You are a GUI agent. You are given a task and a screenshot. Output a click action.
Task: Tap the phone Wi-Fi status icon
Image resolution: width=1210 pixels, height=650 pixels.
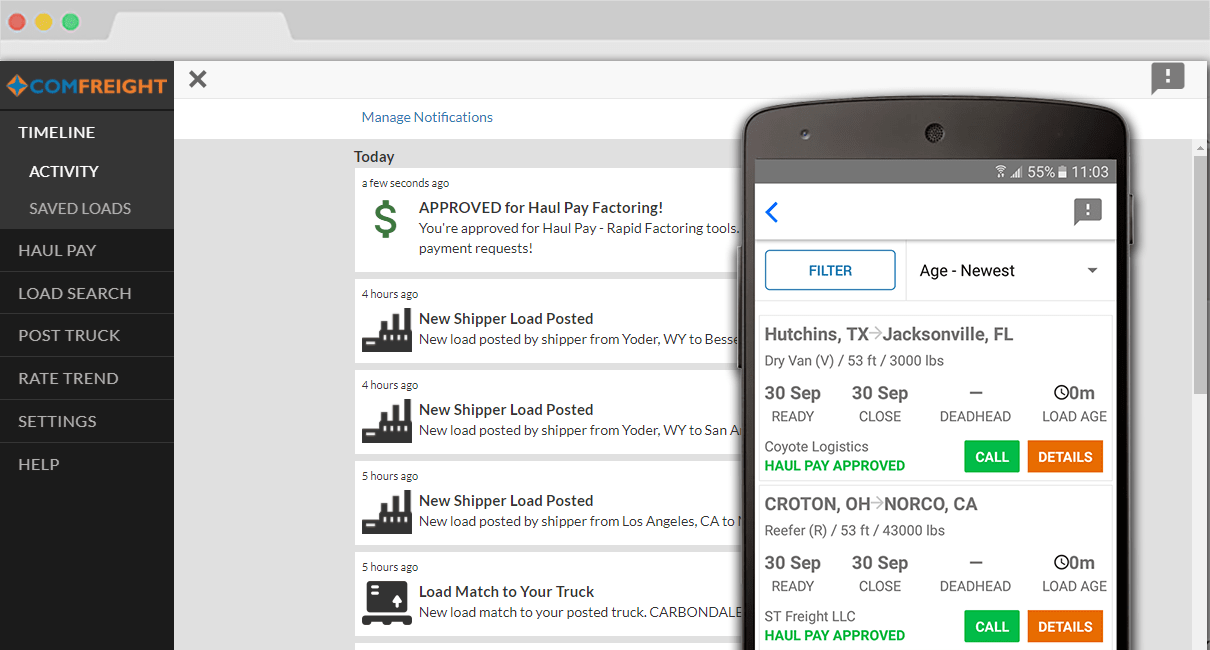[1001, 172]
